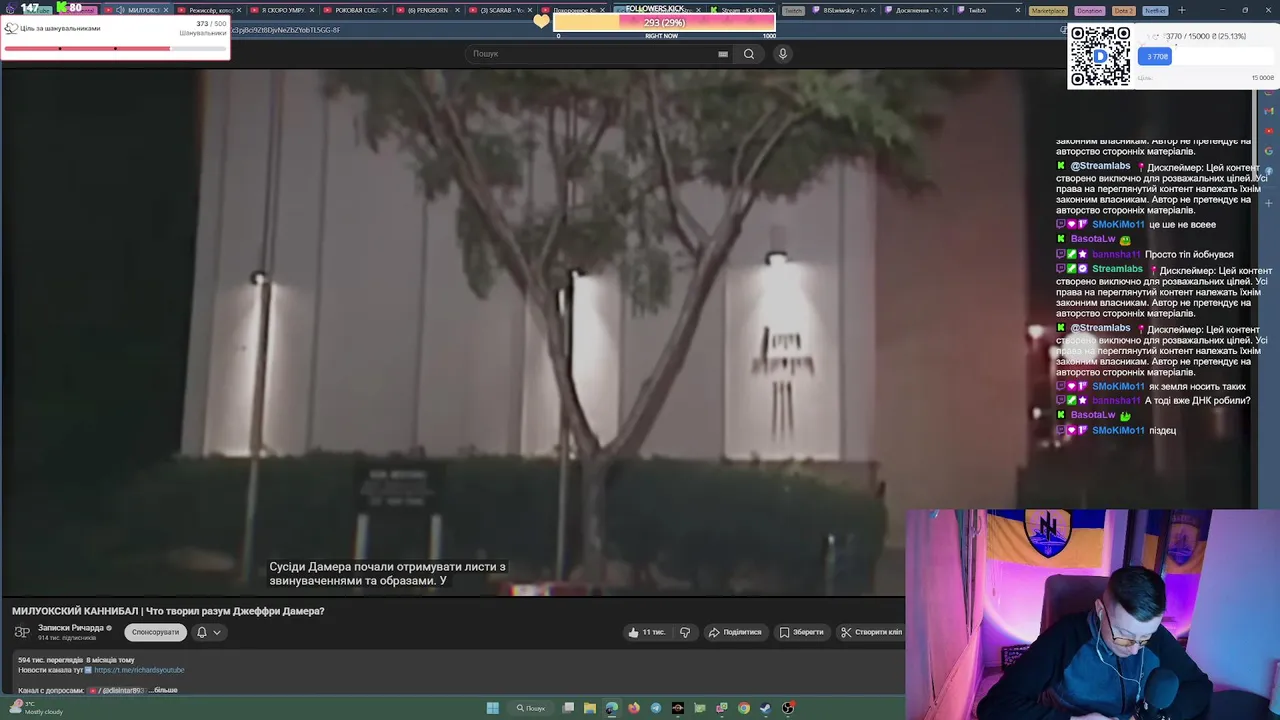The height and width of the screenshot is (720, 1280).
Task: Switch to the Я СКОРО УМРУ tab
Action: click(283, 10)
